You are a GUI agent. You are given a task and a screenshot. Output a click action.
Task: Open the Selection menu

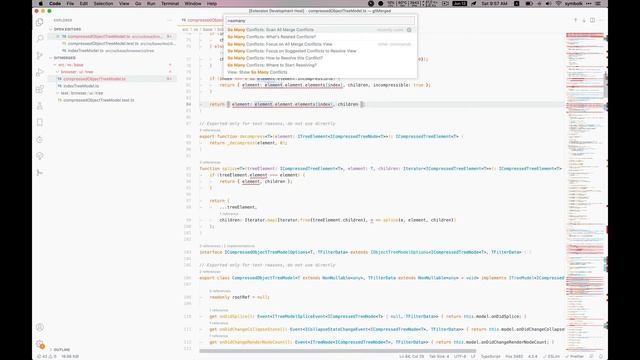103,3
